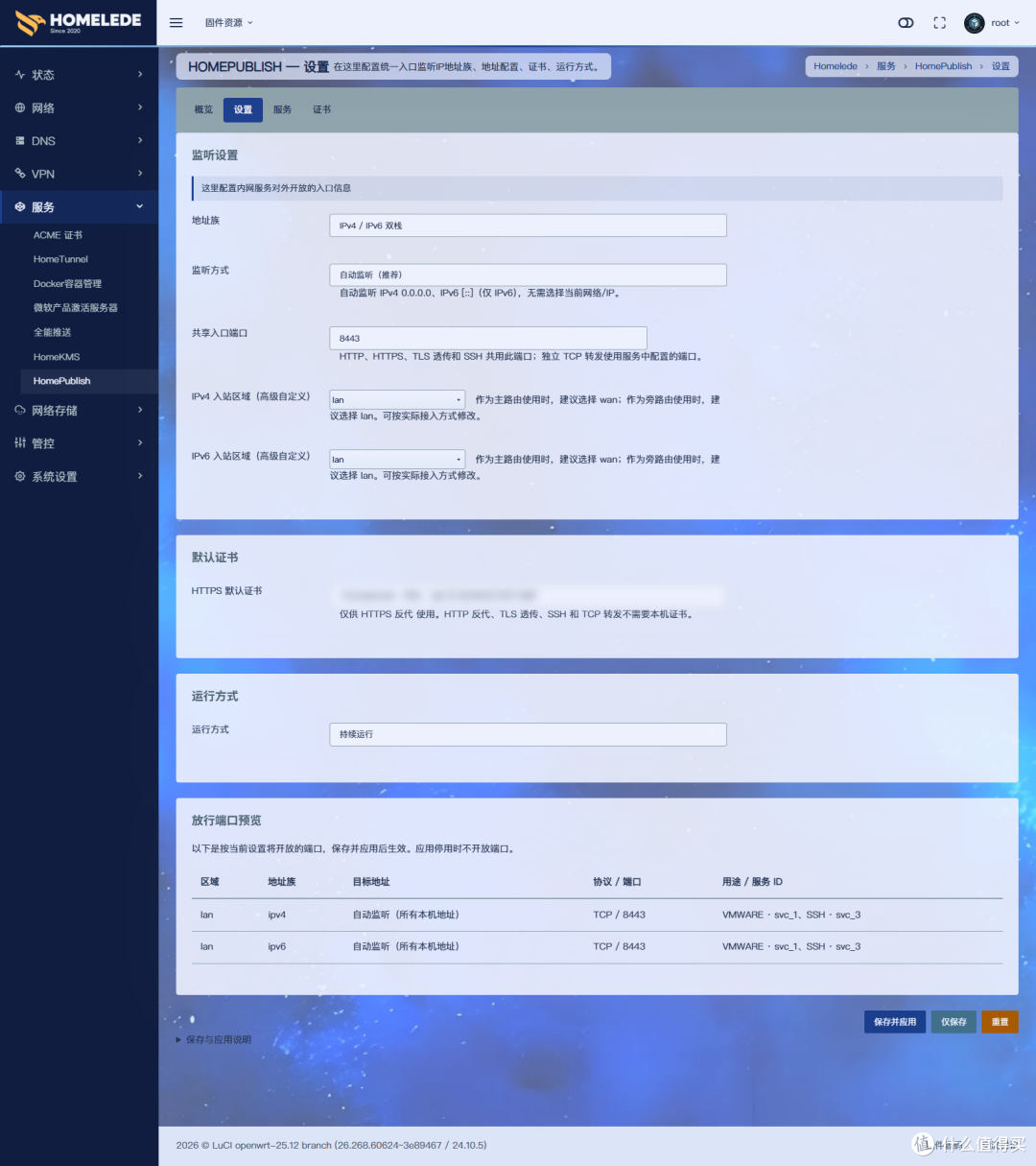The image size is (1036, 1166).
Task: Open Docker容器管理 in the sidebar
Action: (67, 284)
